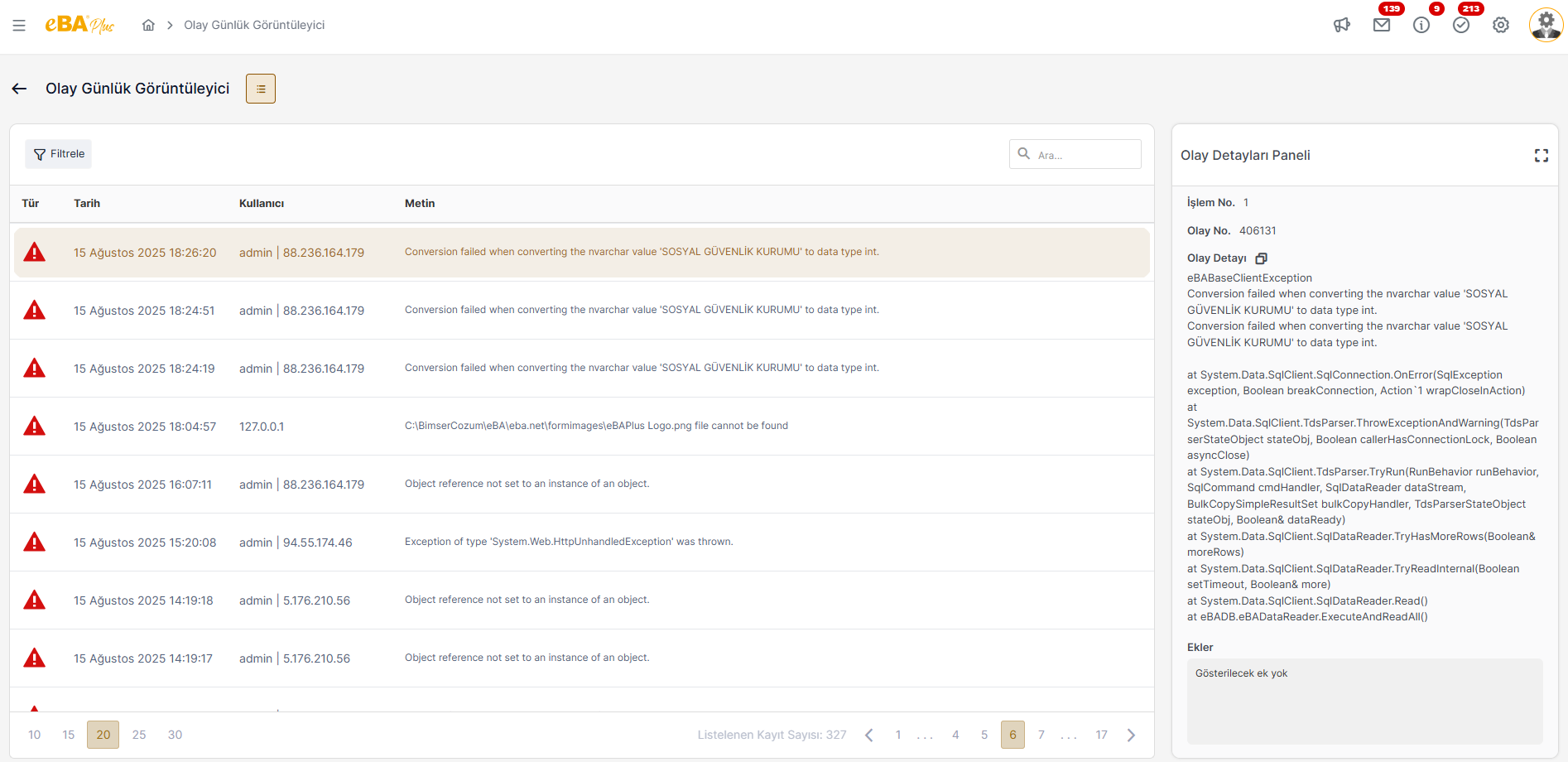1568x762 pixels.
Task: Click the Ara search field
Action: pos(1085,155)
